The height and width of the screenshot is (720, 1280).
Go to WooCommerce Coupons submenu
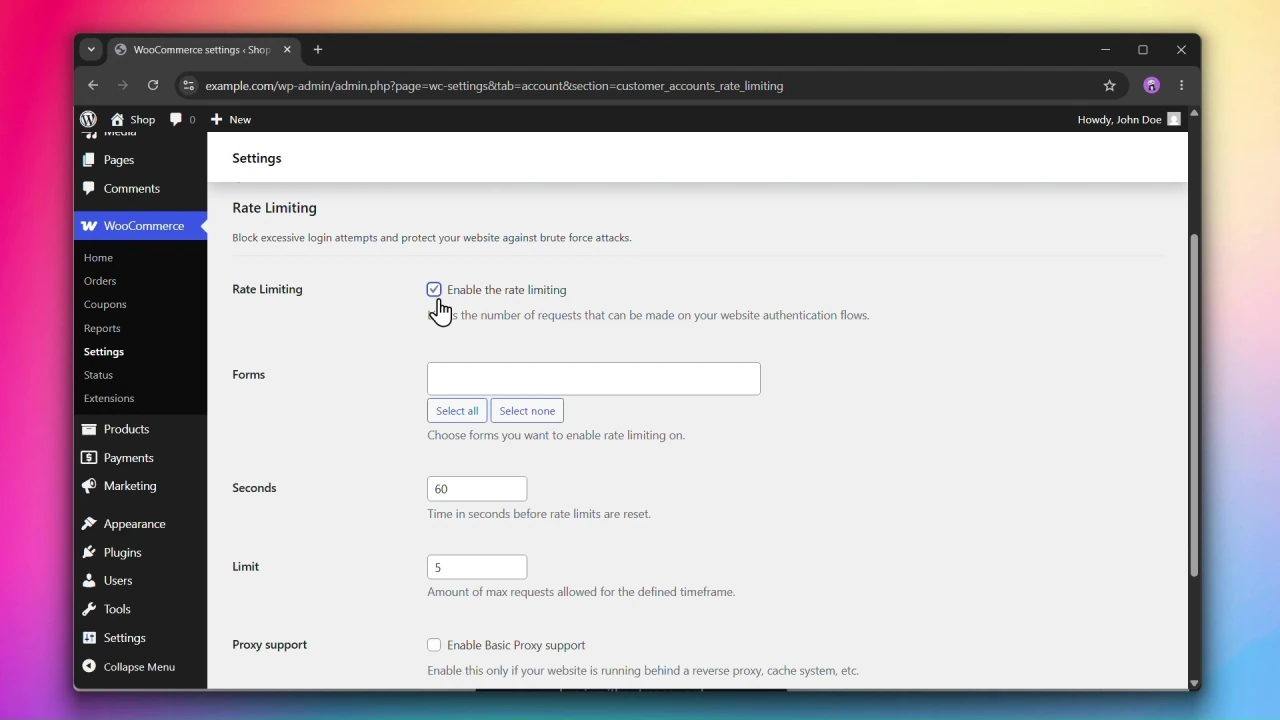[x=105, y=305]
